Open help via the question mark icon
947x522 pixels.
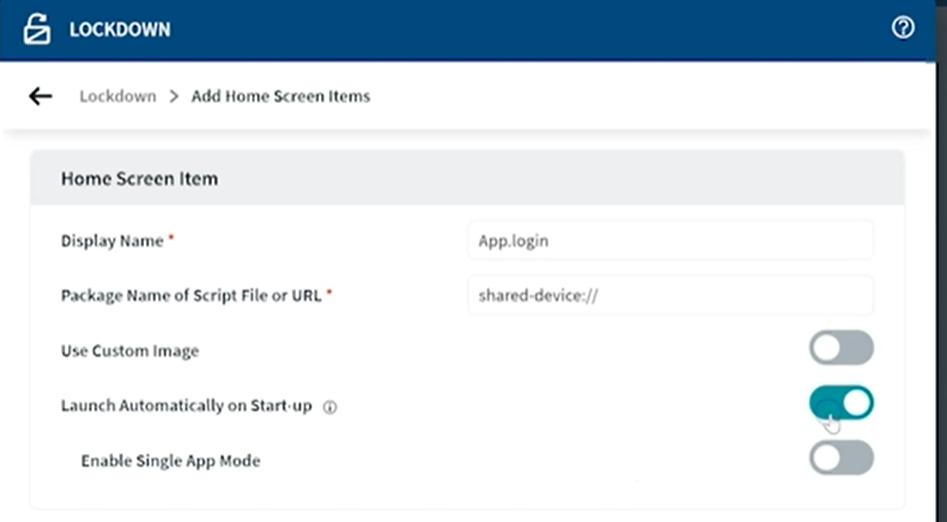tap(902, 28)
